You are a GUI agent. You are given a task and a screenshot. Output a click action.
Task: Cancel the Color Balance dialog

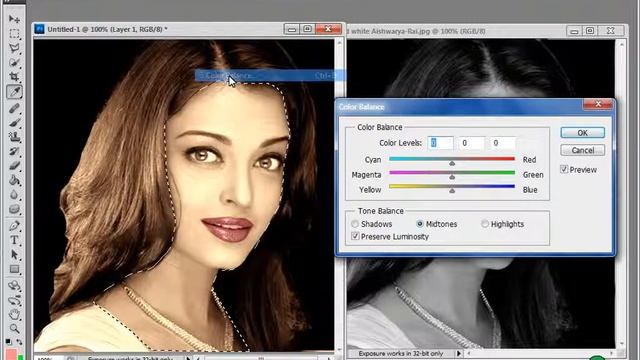pos(582,150)
